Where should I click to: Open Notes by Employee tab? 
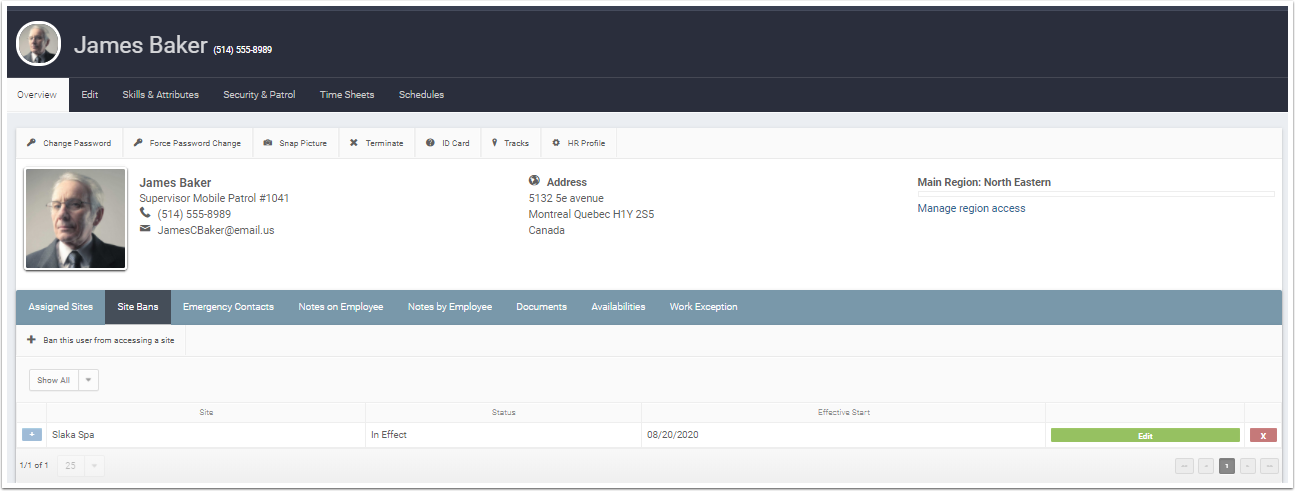450,307
